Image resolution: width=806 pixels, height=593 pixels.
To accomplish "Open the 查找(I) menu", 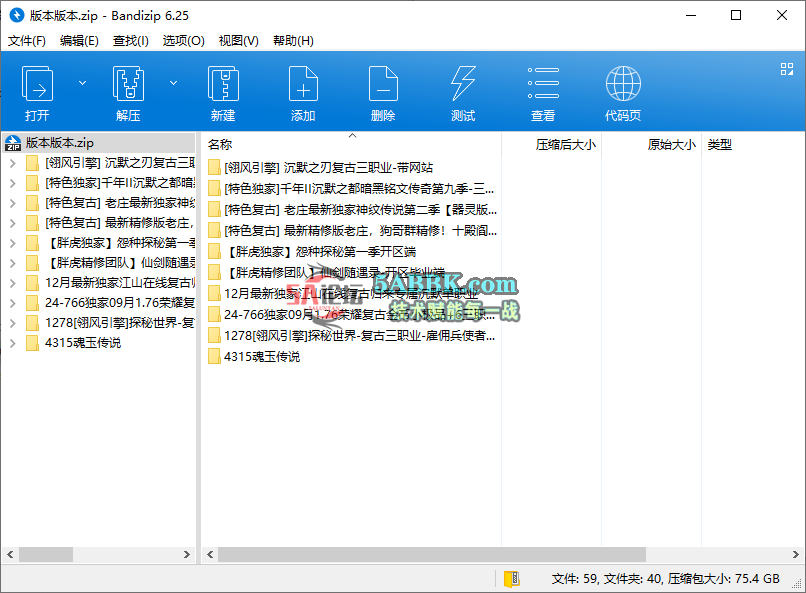I will (x=131, y=41).
